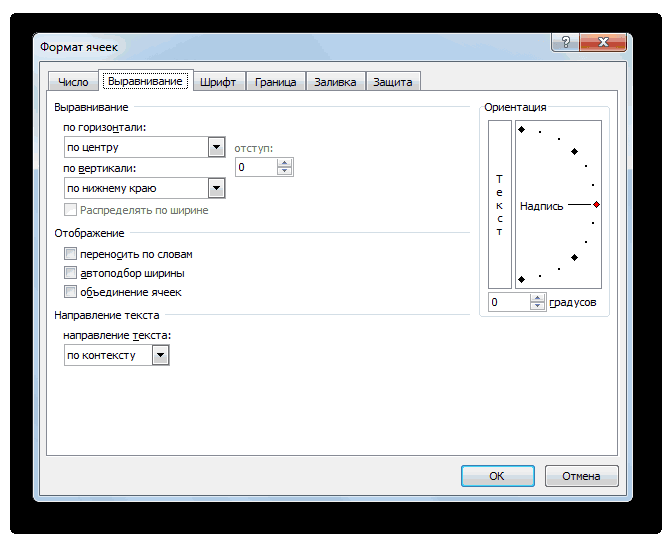Screen dimensions: 666x535
Task: Go to the Граница tab
Action: tap(275, 82)
